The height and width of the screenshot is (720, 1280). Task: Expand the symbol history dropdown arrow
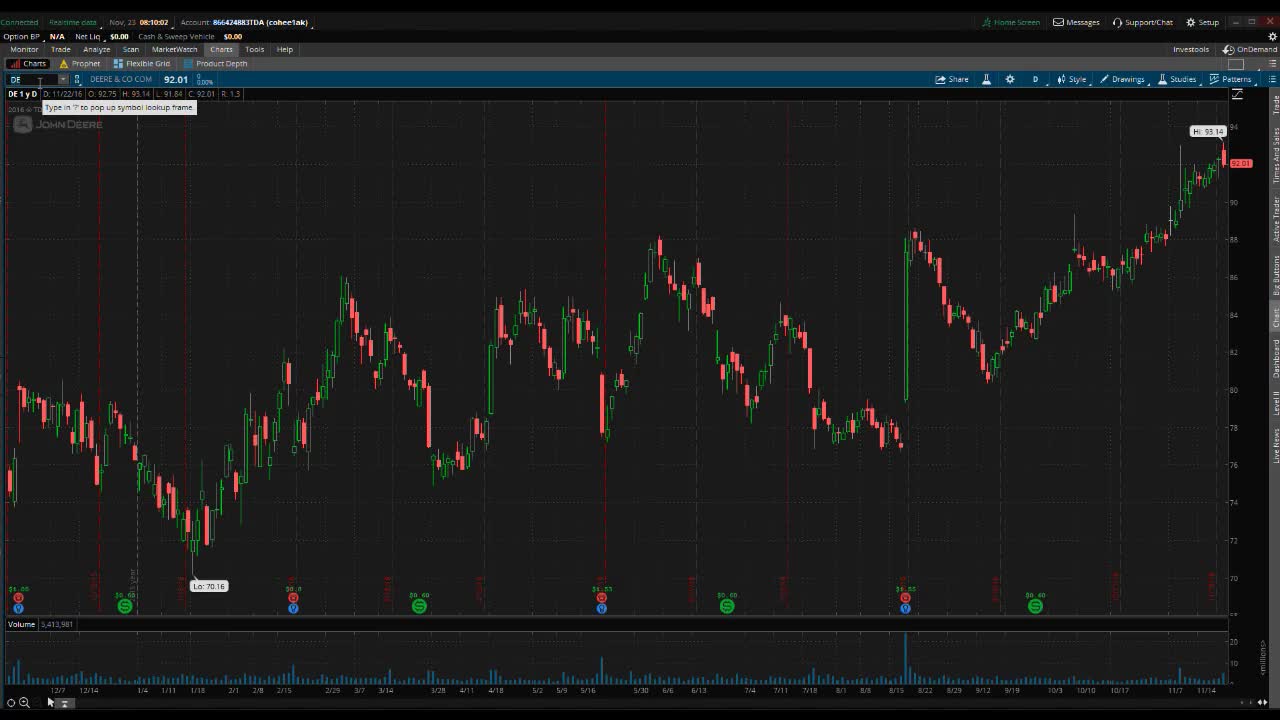63,79
